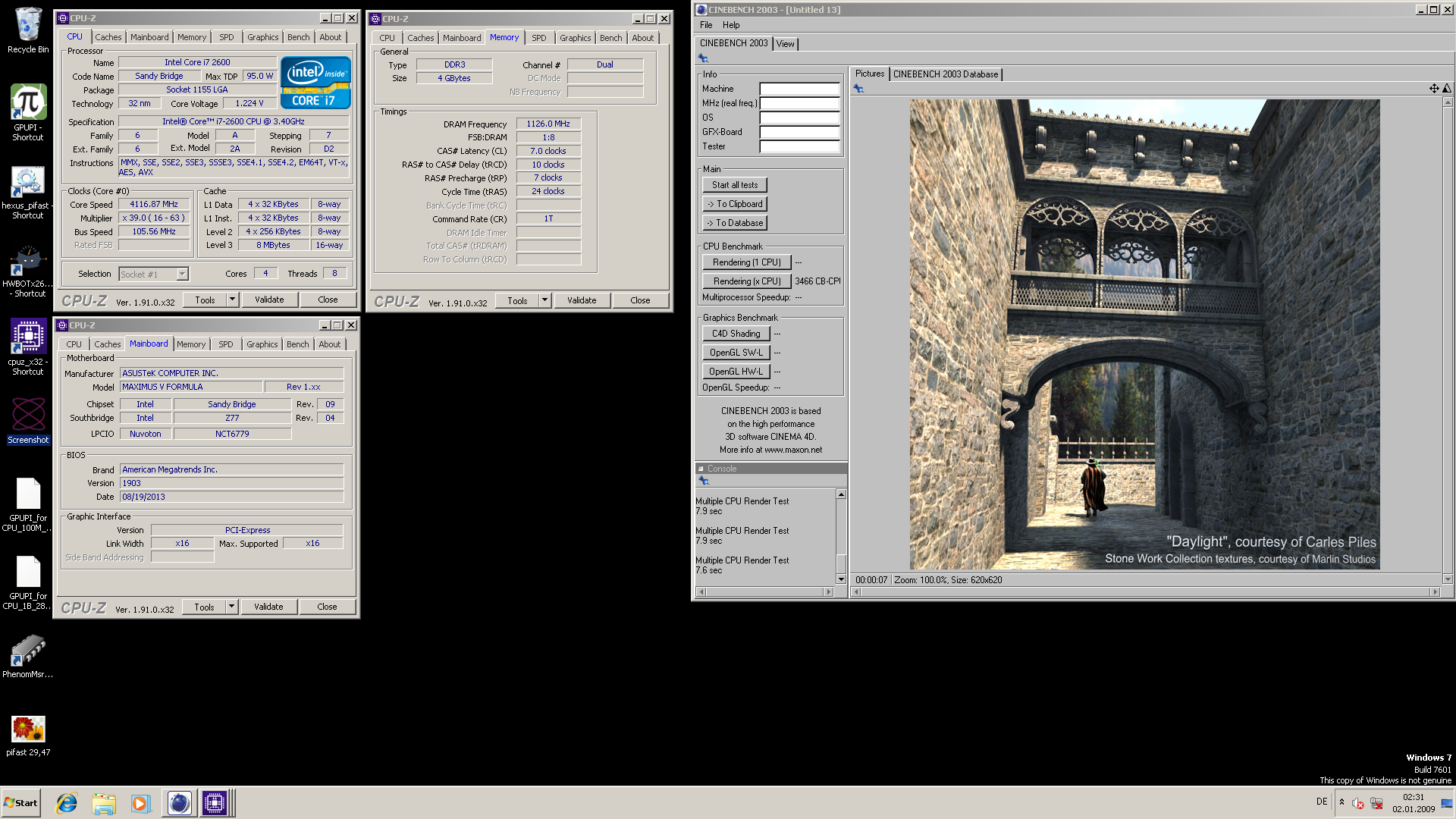
Task: Open Graphics tab in the top-left CPU-Z window
Action: (x=262, y=37)
